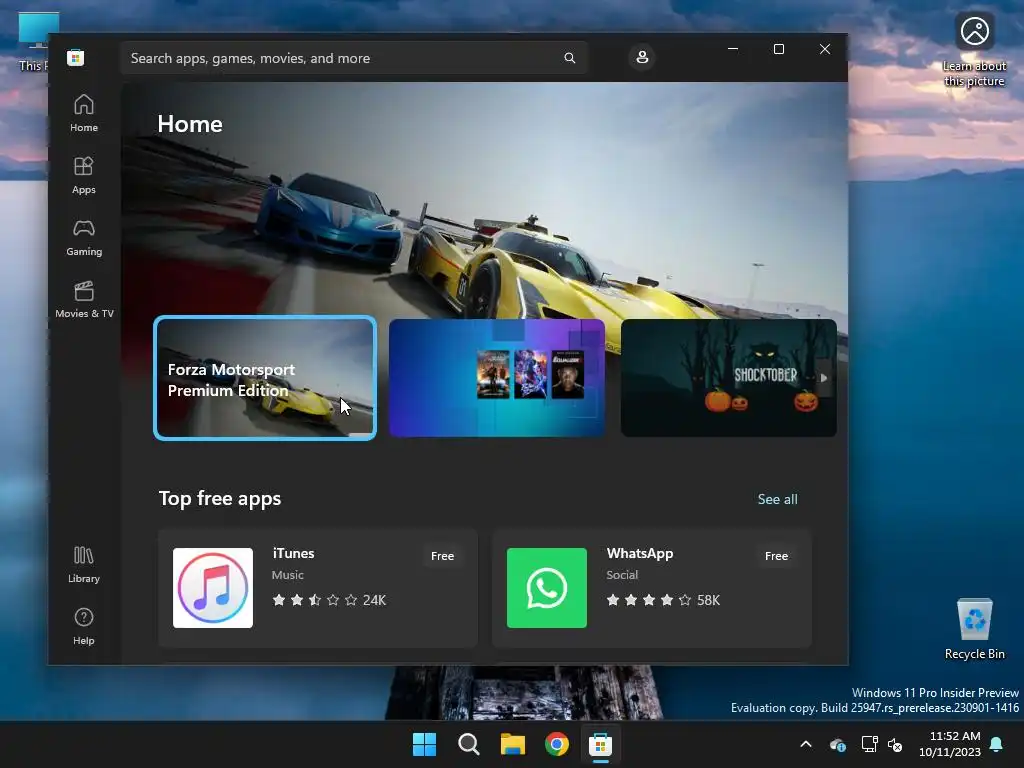Click See all for Top free apps
The image size is (1024, 768).
click(x=777, y=500)
